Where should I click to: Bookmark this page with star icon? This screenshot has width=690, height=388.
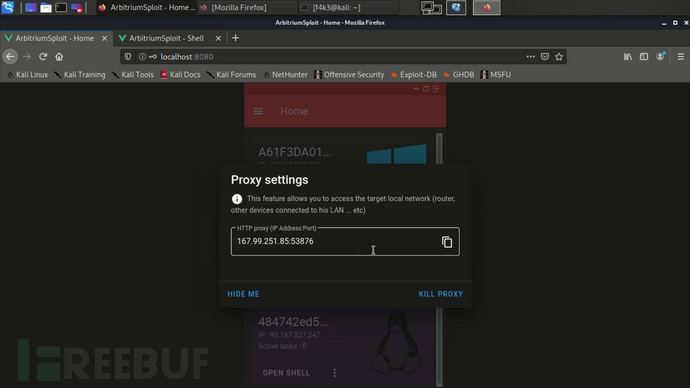click(559, 57)
